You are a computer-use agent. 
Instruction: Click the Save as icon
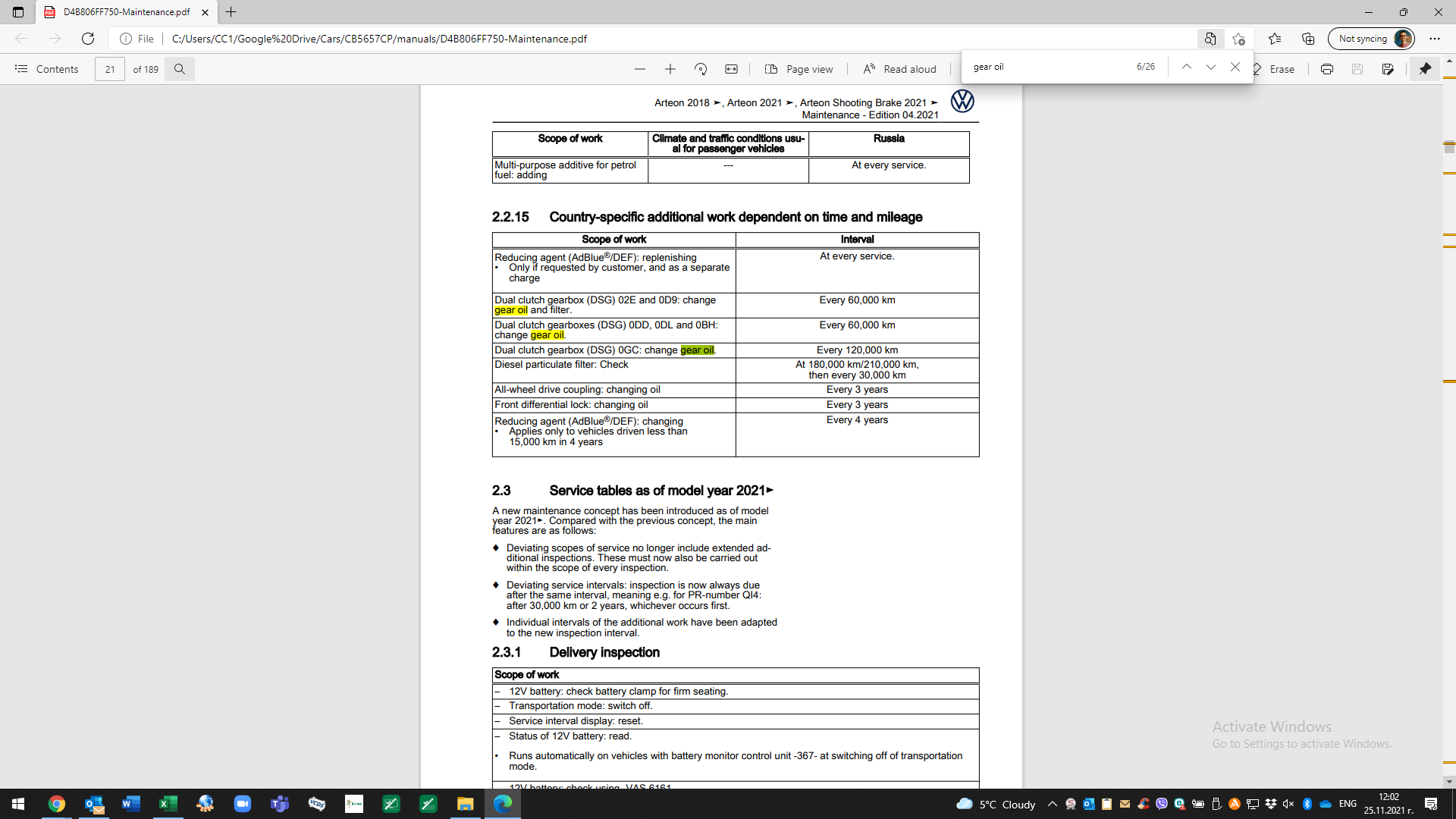[1388, 69]
